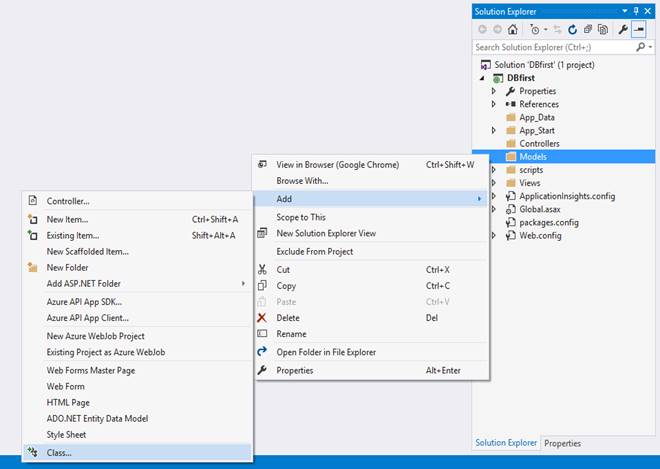Select ApplicationInsights.config file
660x469 pixels.
tap(567, 196)
